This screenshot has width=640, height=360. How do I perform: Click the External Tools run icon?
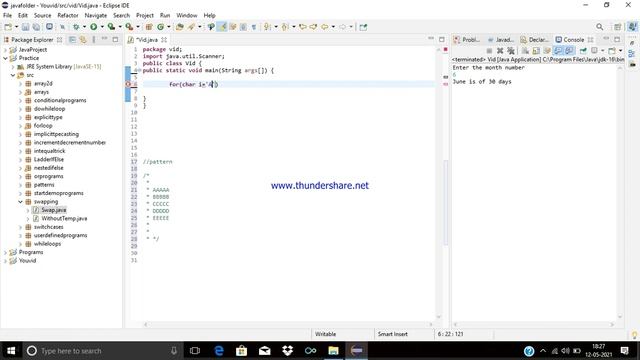(x=129, y=27)
